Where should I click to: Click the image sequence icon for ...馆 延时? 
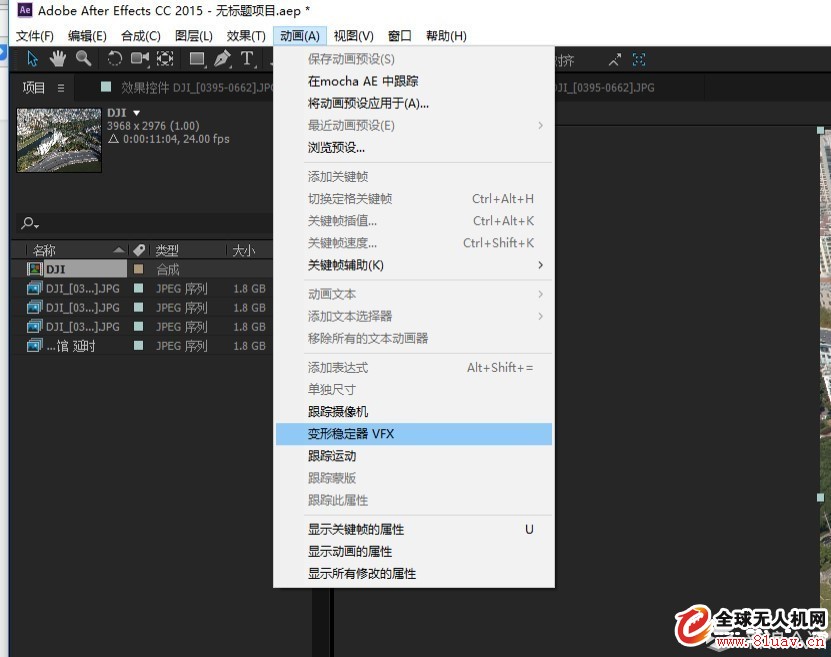[34, 345]
